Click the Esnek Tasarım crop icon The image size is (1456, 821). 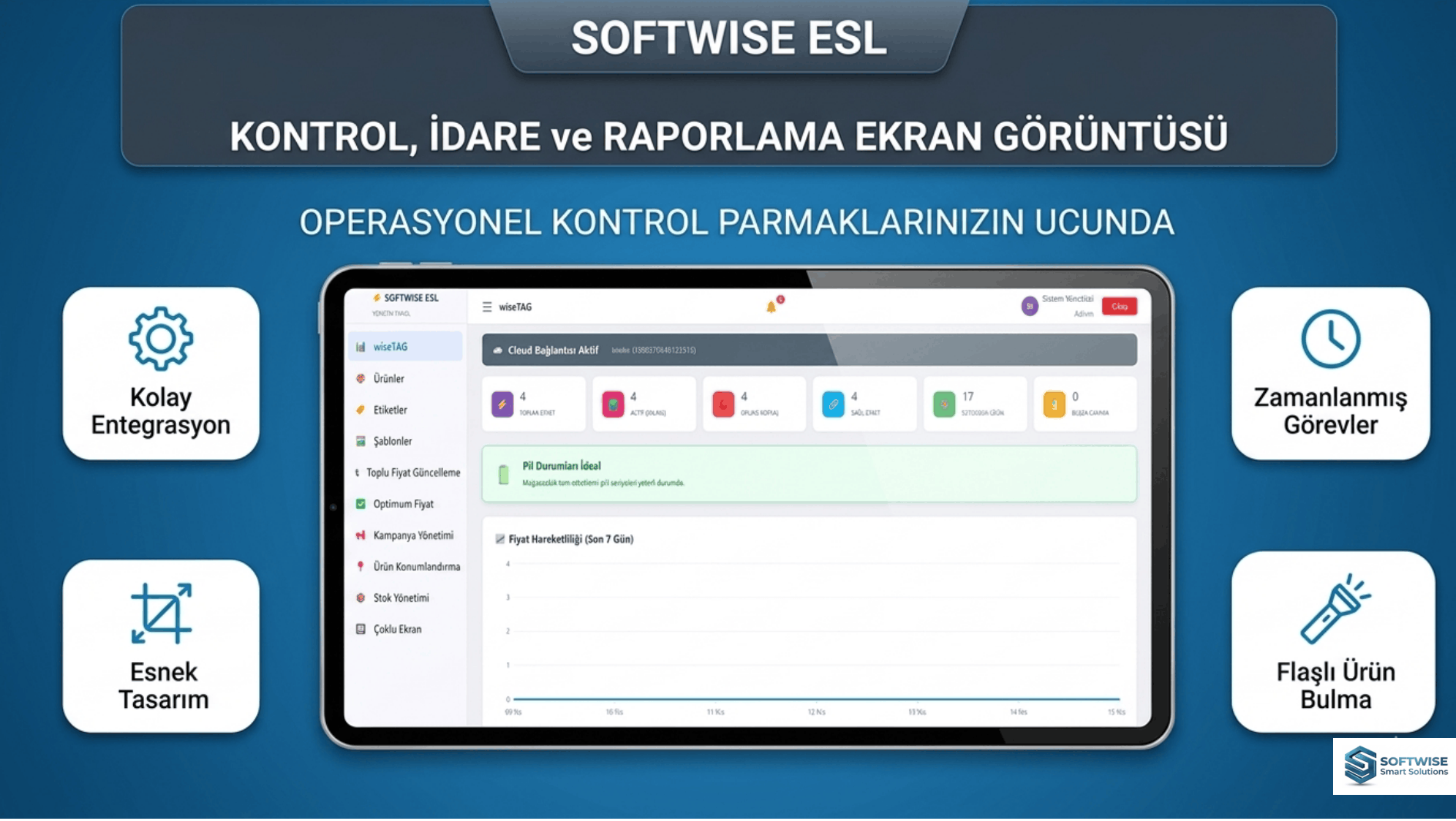(162, 613)
